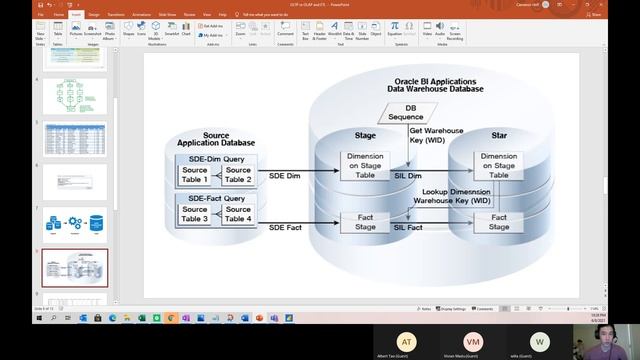640x360 pixels.
Task: Toggle the Notes pane in status bar
Action: (424, 309)
